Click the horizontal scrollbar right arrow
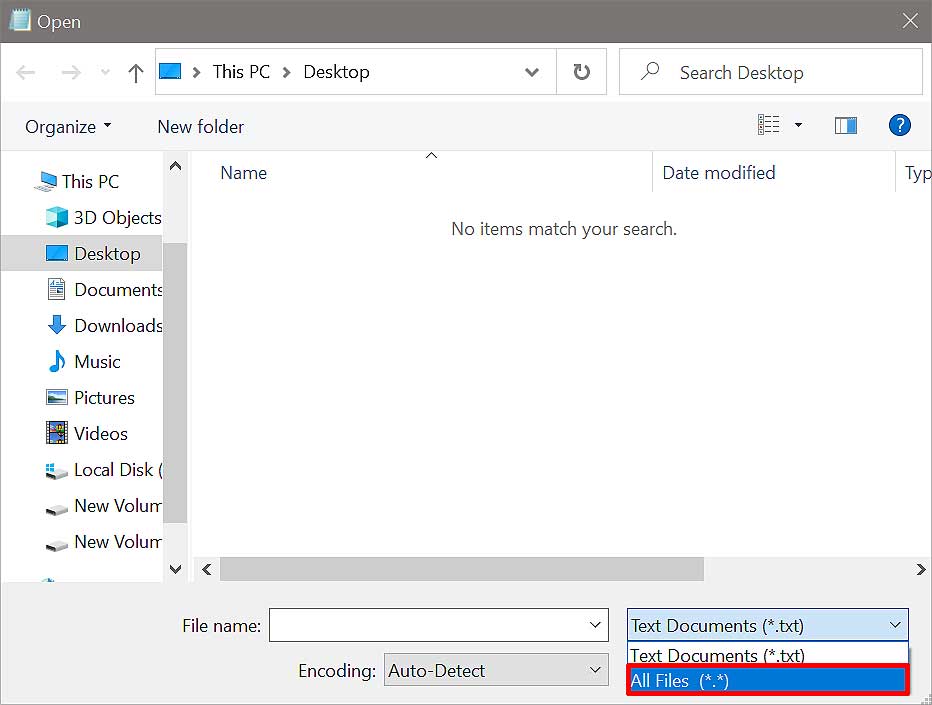932x705 pixels. click(x=920, y=569)
